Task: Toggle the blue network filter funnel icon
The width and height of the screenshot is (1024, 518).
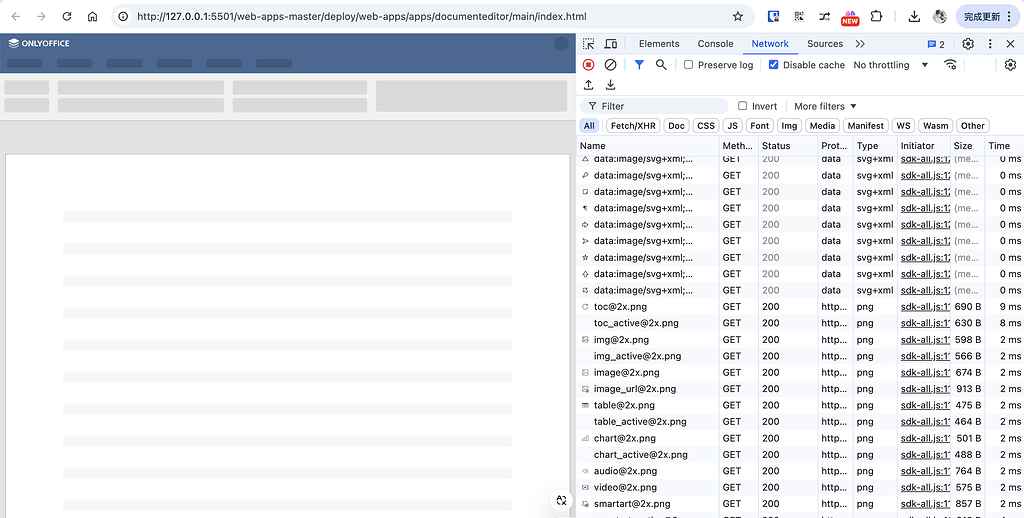Action: point(639,65)
